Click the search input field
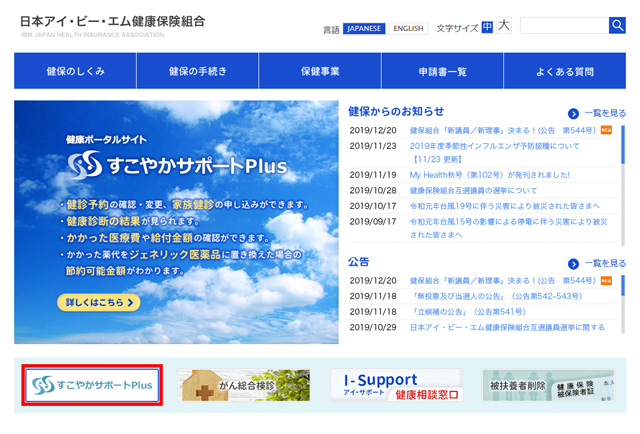Image resolution: width=640 pixels, height=434 pixels. click(564, 26)
